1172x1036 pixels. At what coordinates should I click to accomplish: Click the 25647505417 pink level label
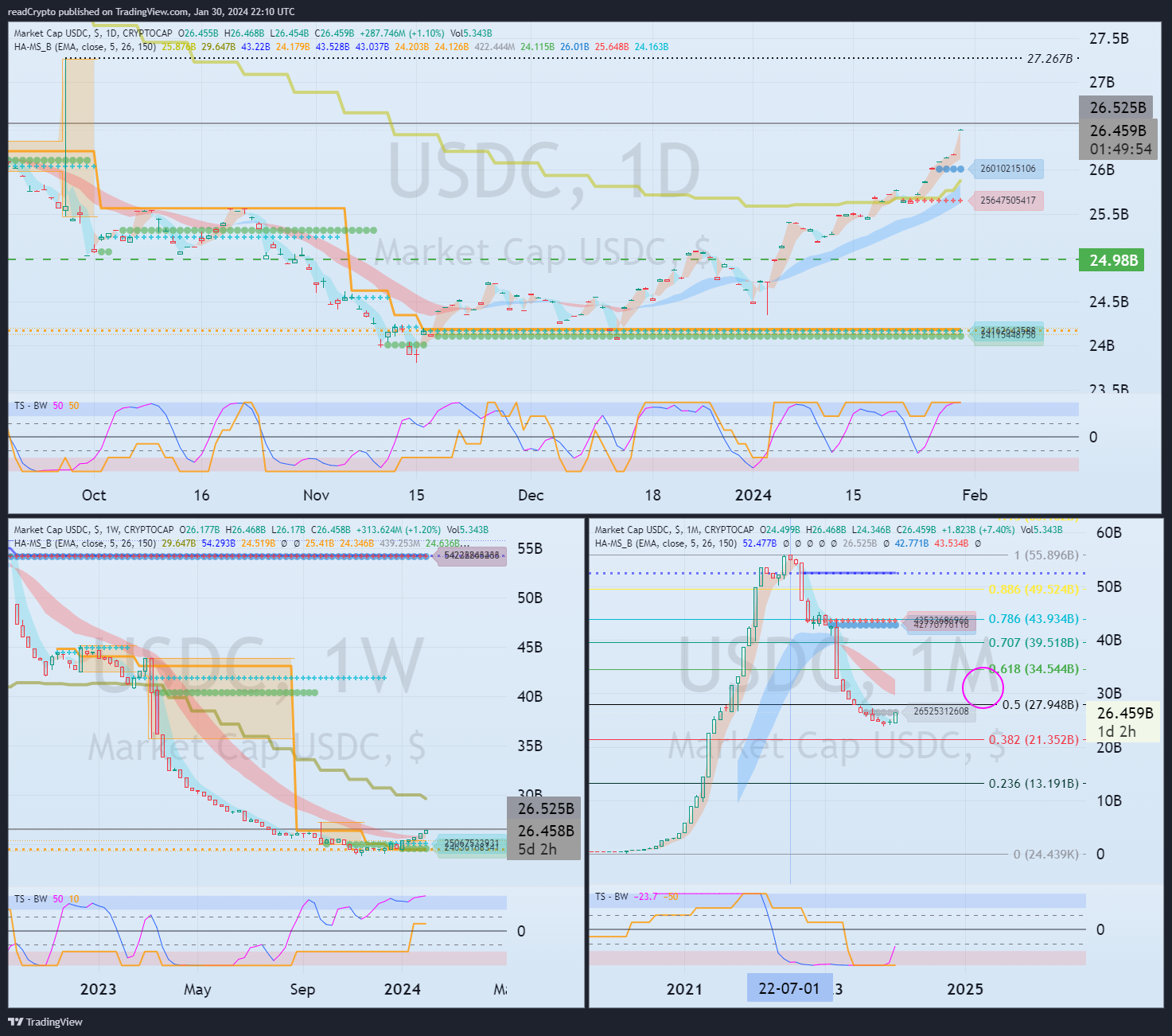click(x=1008, y=201)
